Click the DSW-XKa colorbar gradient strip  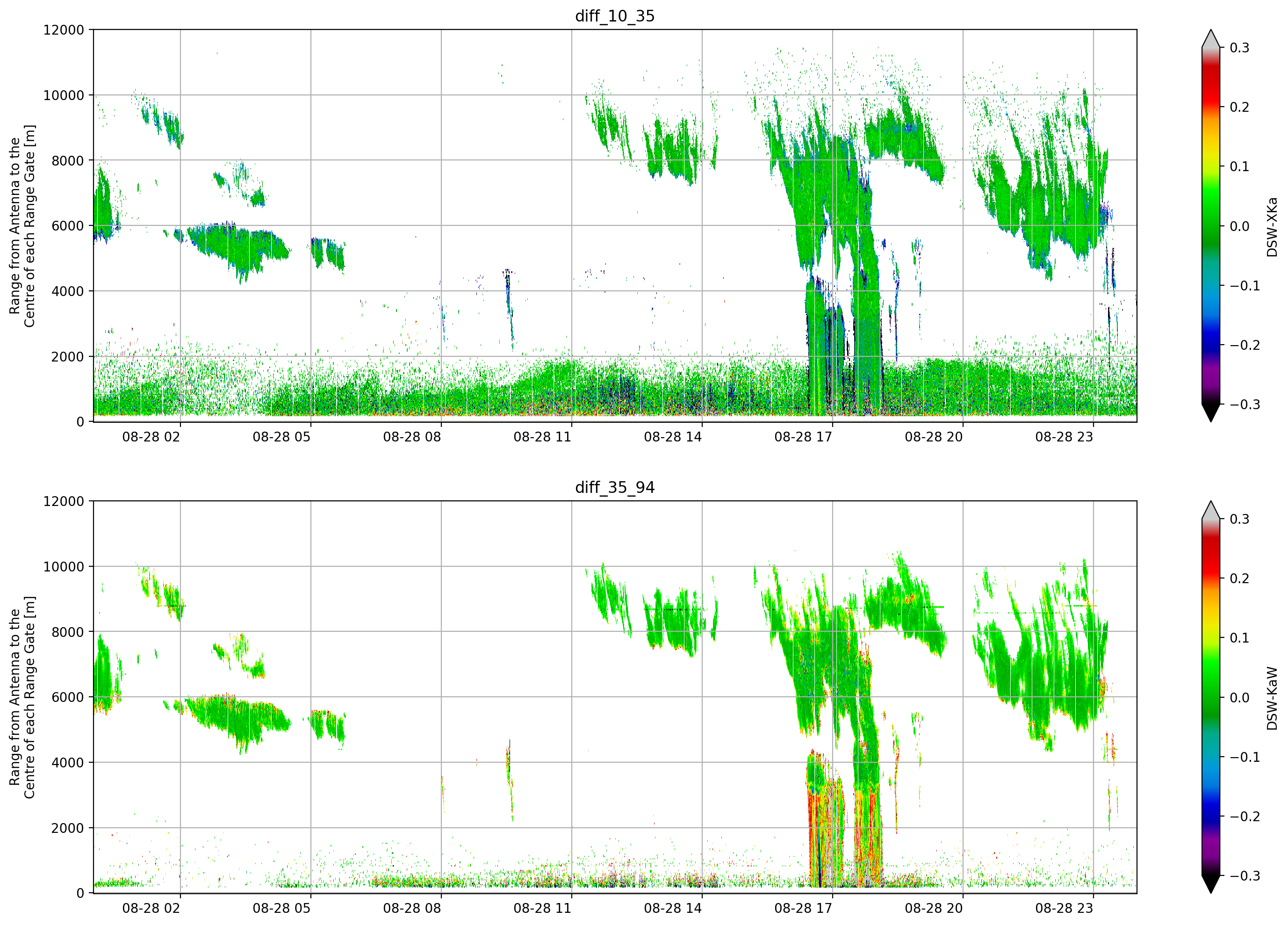pyautogui.click(x=1211, y=226)
